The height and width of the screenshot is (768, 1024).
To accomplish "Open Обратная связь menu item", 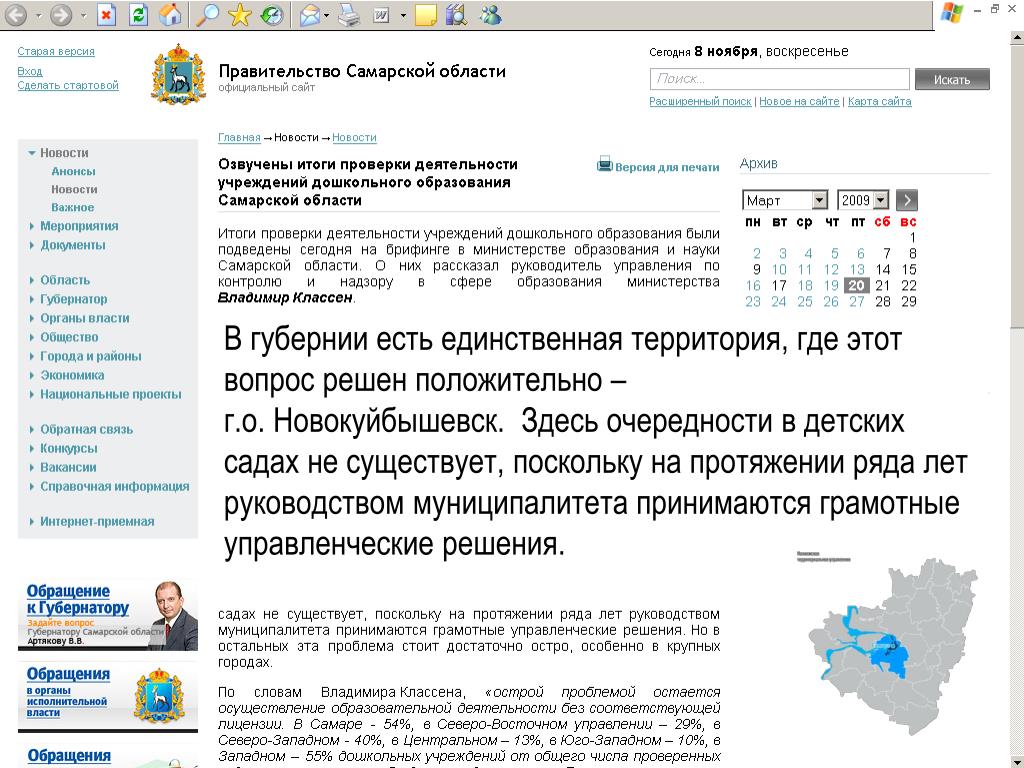I will tap(87, 429).
